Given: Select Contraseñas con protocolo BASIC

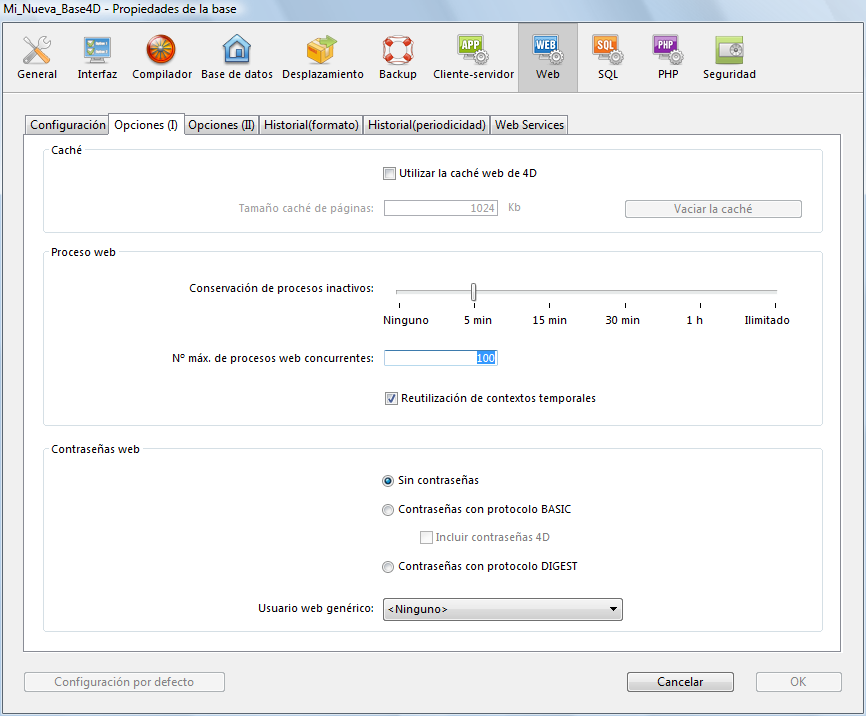Looking at the screenshot, I should point(388,510).
